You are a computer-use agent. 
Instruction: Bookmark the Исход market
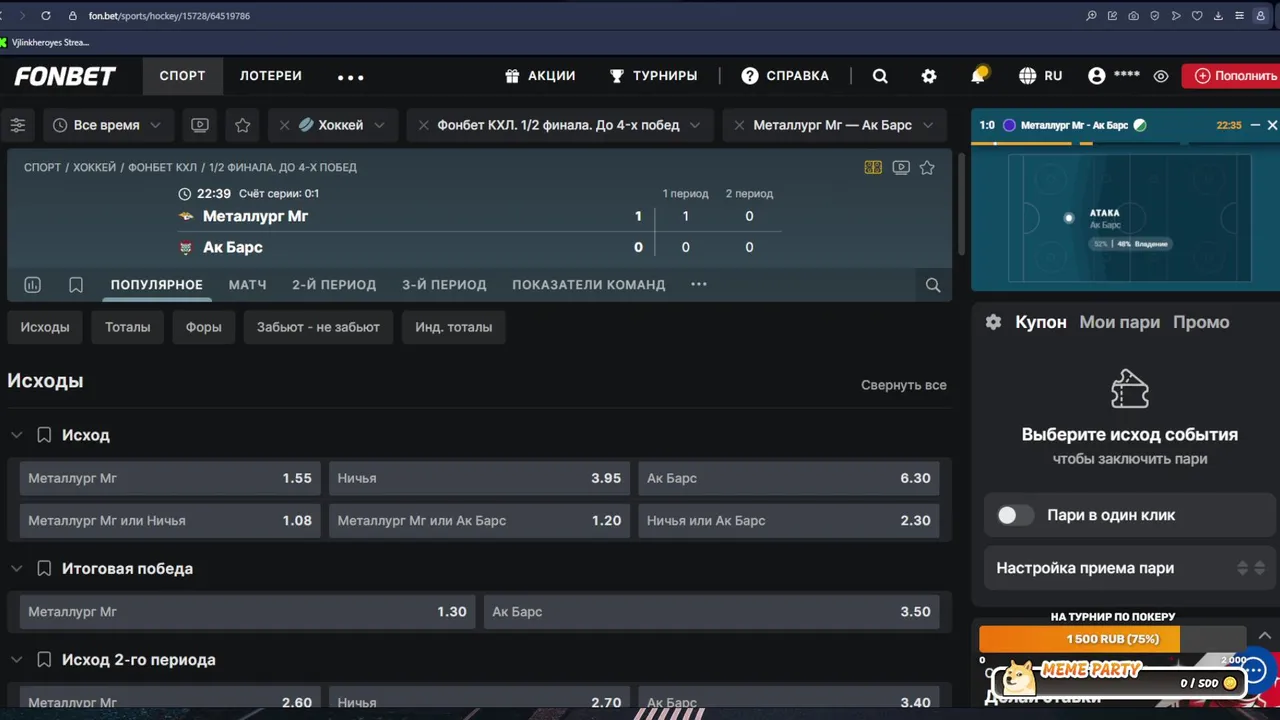coord(44,435)
